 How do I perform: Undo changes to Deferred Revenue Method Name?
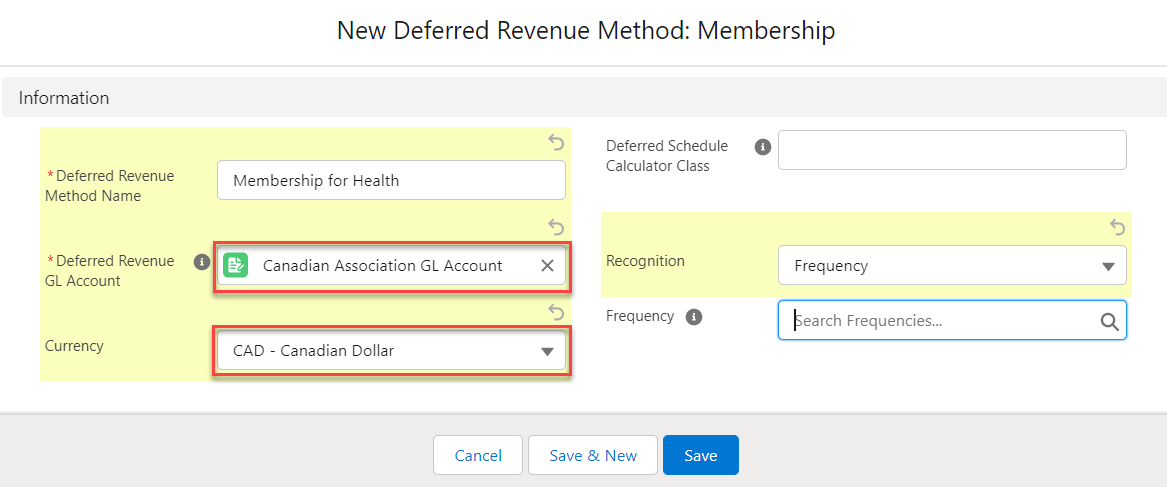[x=557, y=143]
